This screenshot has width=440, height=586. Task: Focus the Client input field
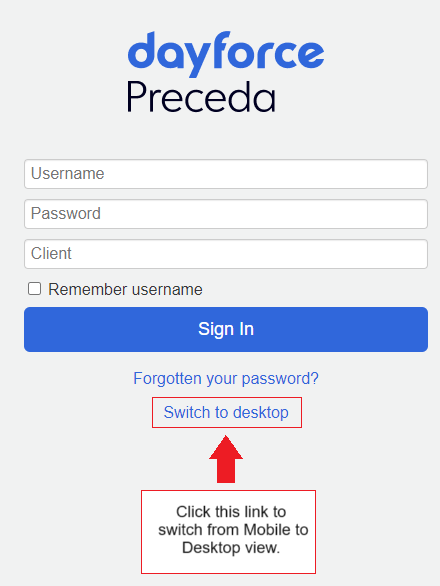tap(226, 254)
